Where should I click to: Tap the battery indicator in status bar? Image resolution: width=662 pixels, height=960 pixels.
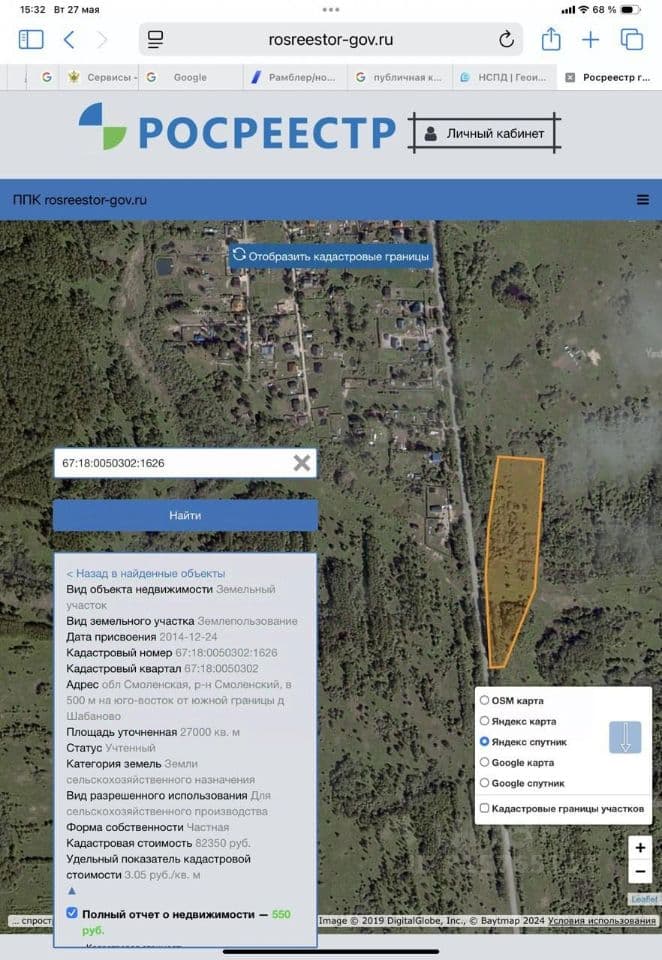(630, 10)
